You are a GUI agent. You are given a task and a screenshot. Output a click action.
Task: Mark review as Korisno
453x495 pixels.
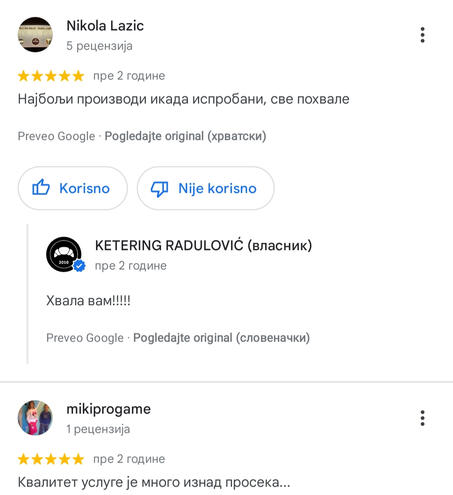[x=73, y=188]
